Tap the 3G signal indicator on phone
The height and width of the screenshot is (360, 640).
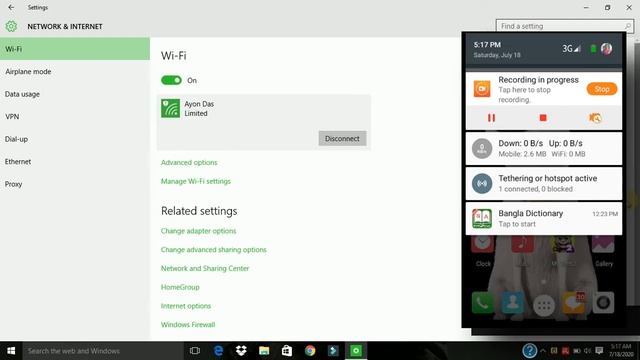click(571, 49)
